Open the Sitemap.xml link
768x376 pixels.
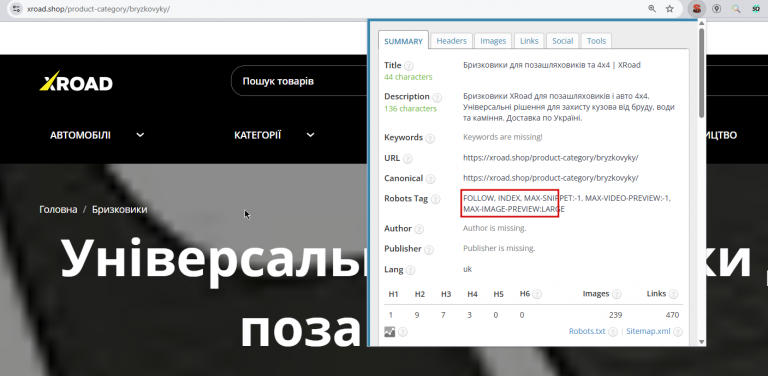[x=648, y=331]
